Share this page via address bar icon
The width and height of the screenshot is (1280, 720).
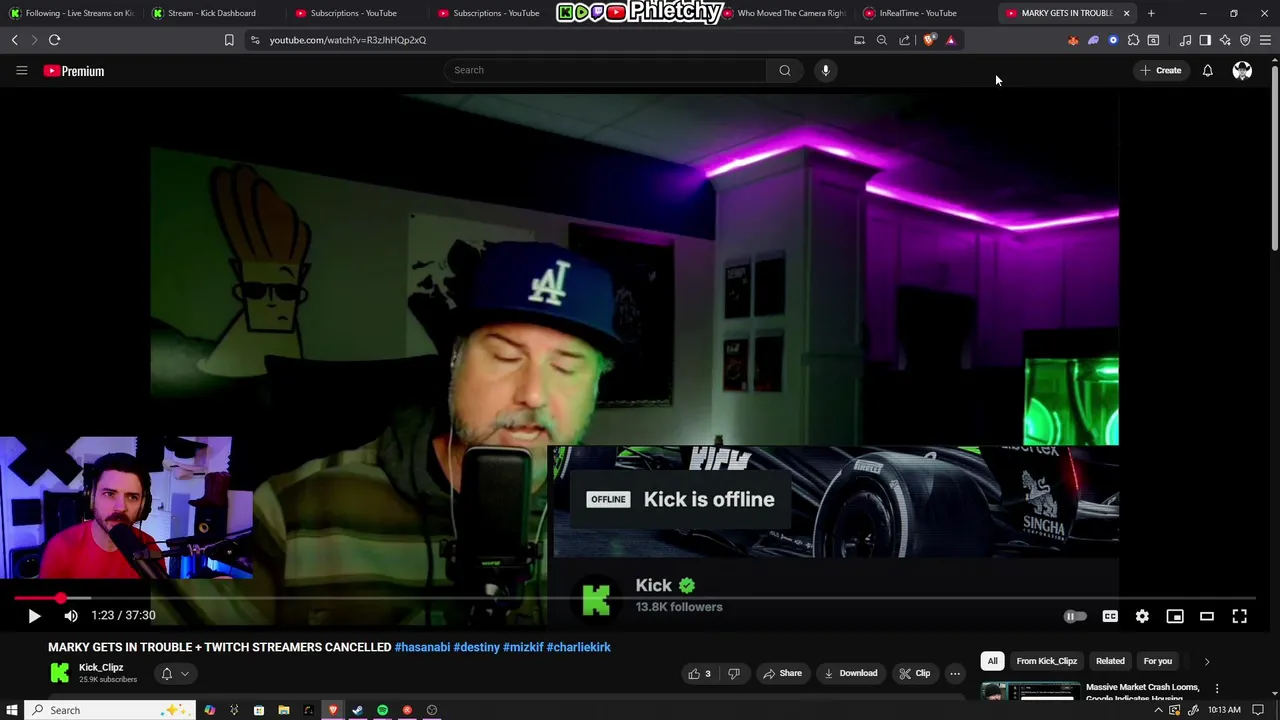[x=905, y=40]
